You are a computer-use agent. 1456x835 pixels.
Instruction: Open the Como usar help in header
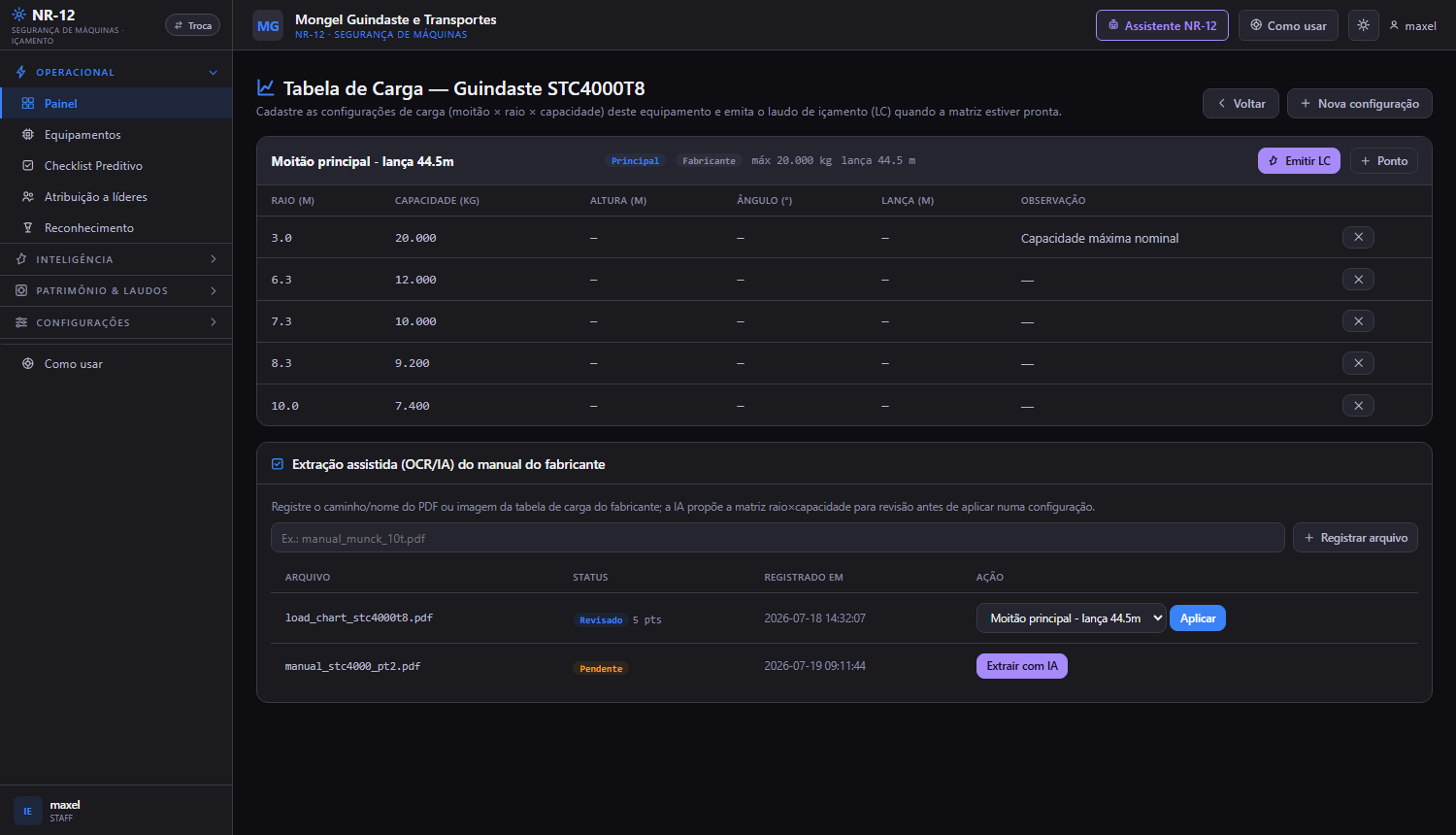[x=1288, y=25]
